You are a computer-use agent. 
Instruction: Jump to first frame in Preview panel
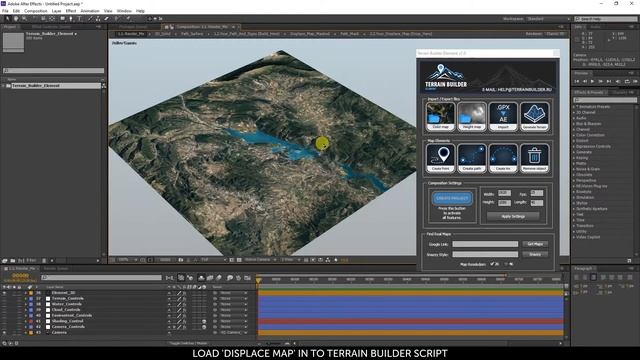(x=577, y=81)
